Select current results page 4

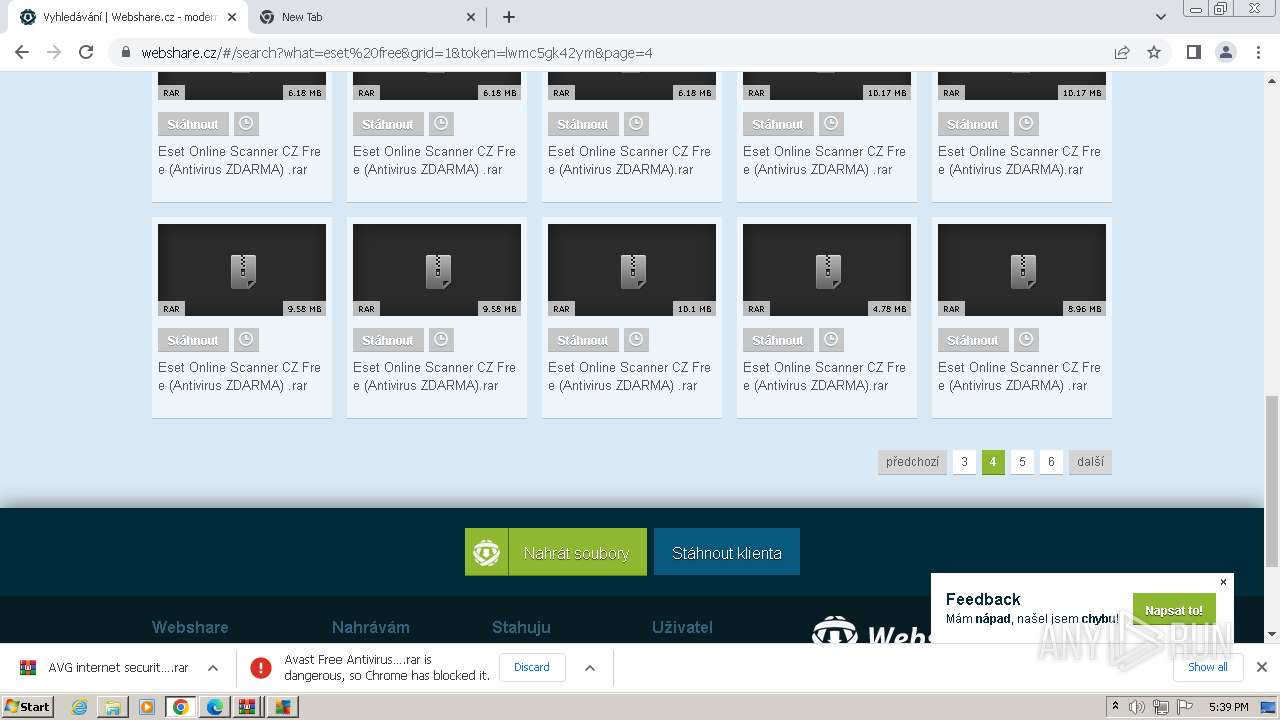pyautogui.click(x=993, y=462)
